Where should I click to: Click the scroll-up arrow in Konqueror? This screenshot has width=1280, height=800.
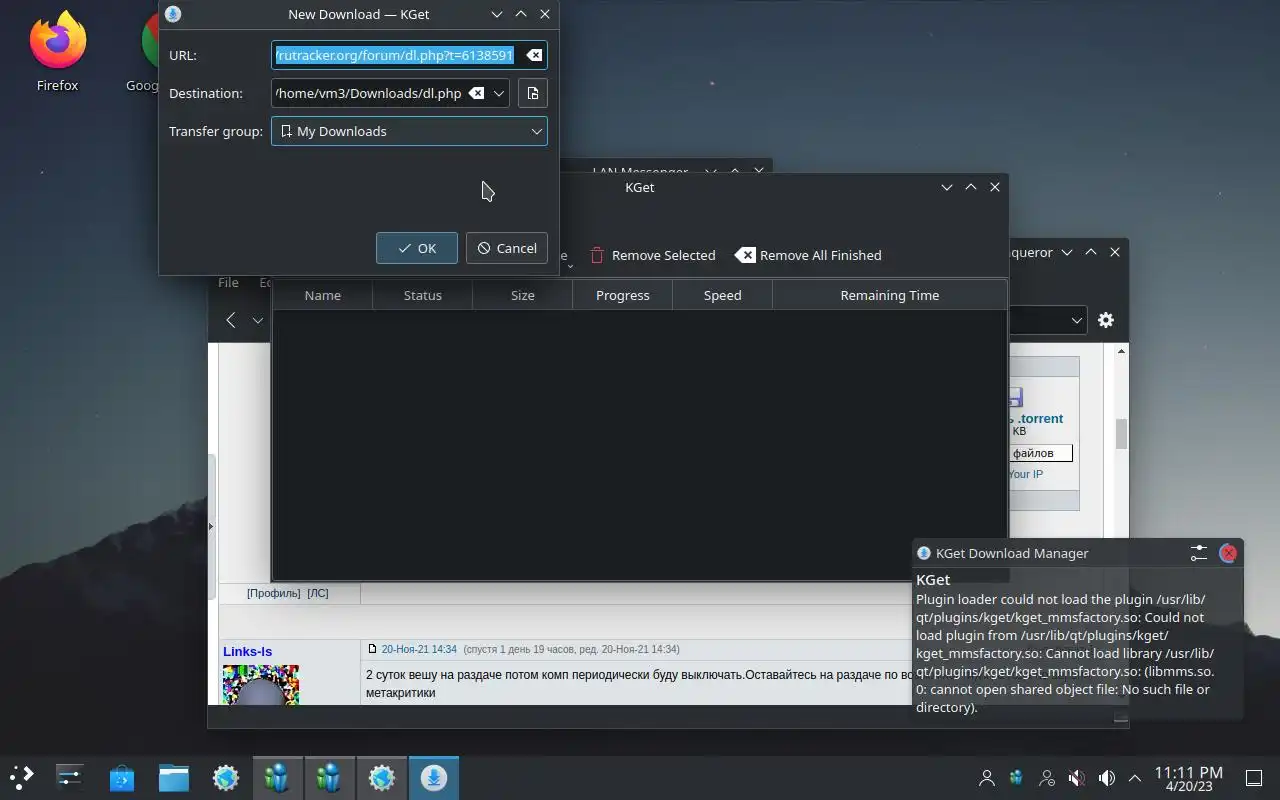(1121, 351)
